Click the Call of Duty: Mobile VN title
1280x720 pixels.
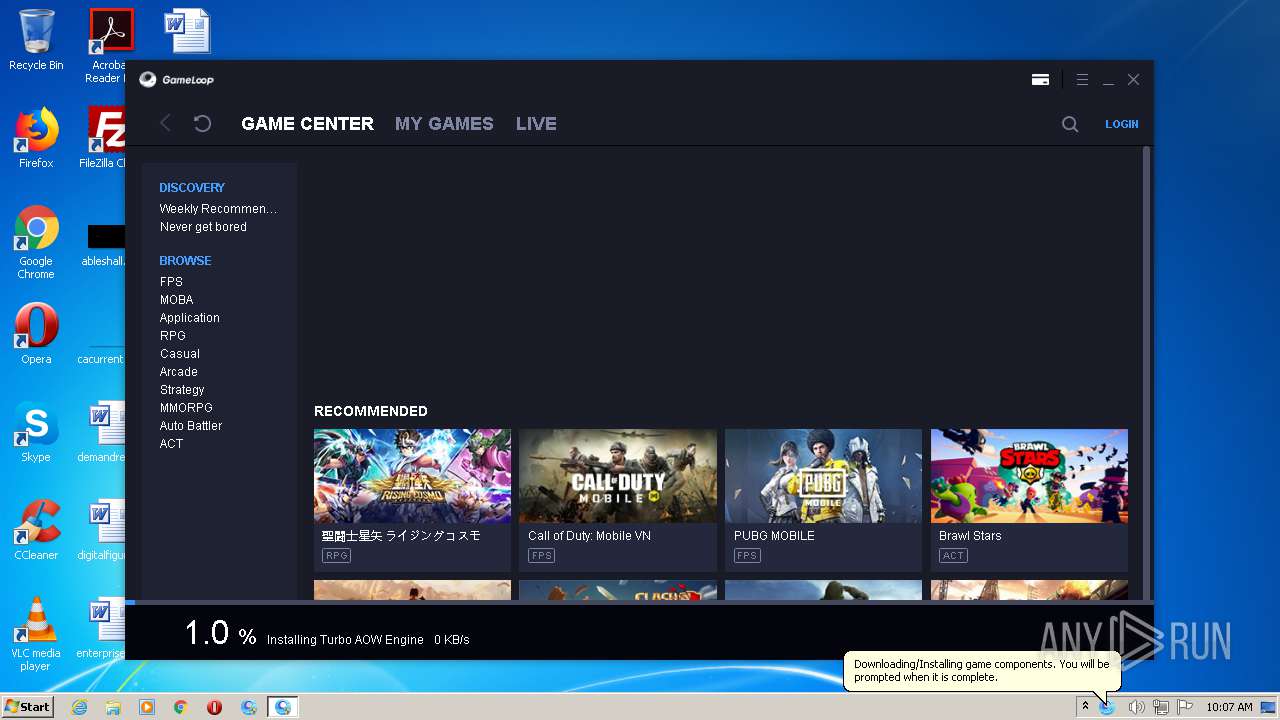tap(589, 536)
